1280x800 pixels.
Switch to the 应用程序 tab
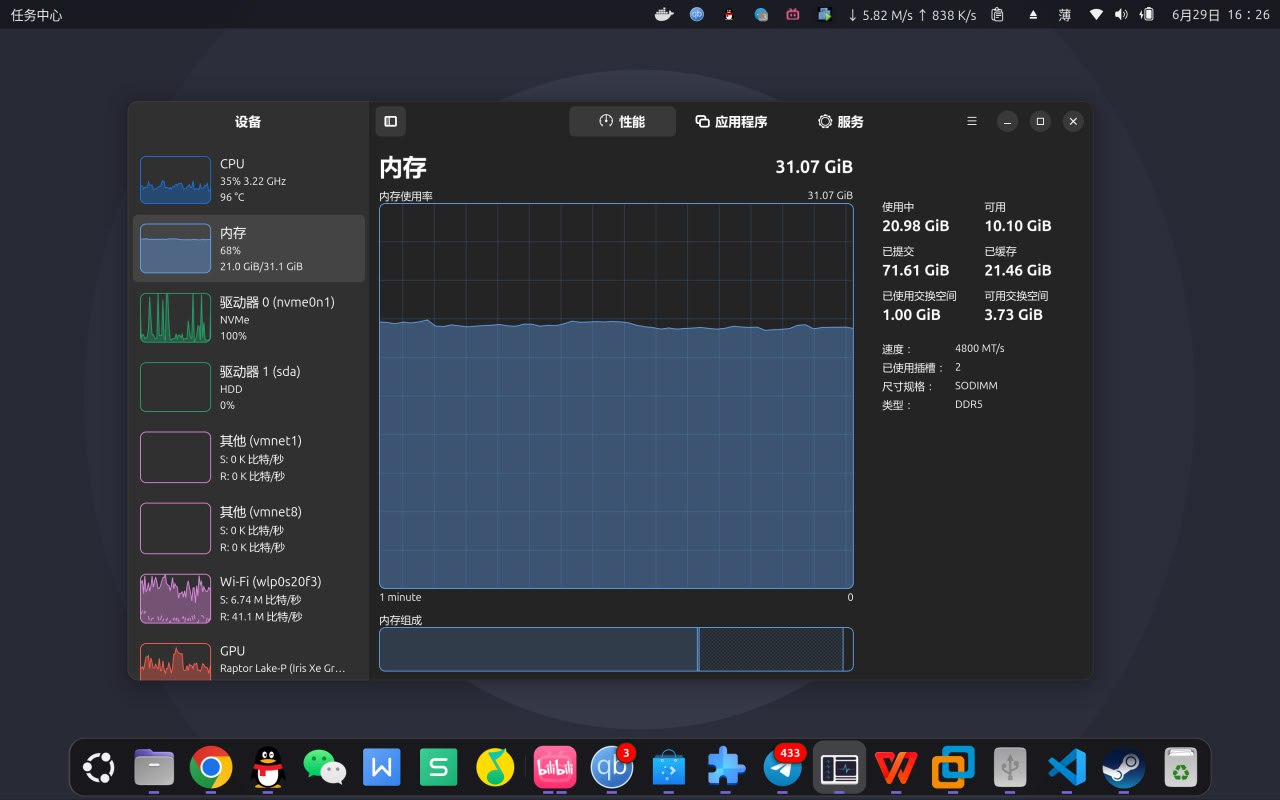(x=731, y=122)
